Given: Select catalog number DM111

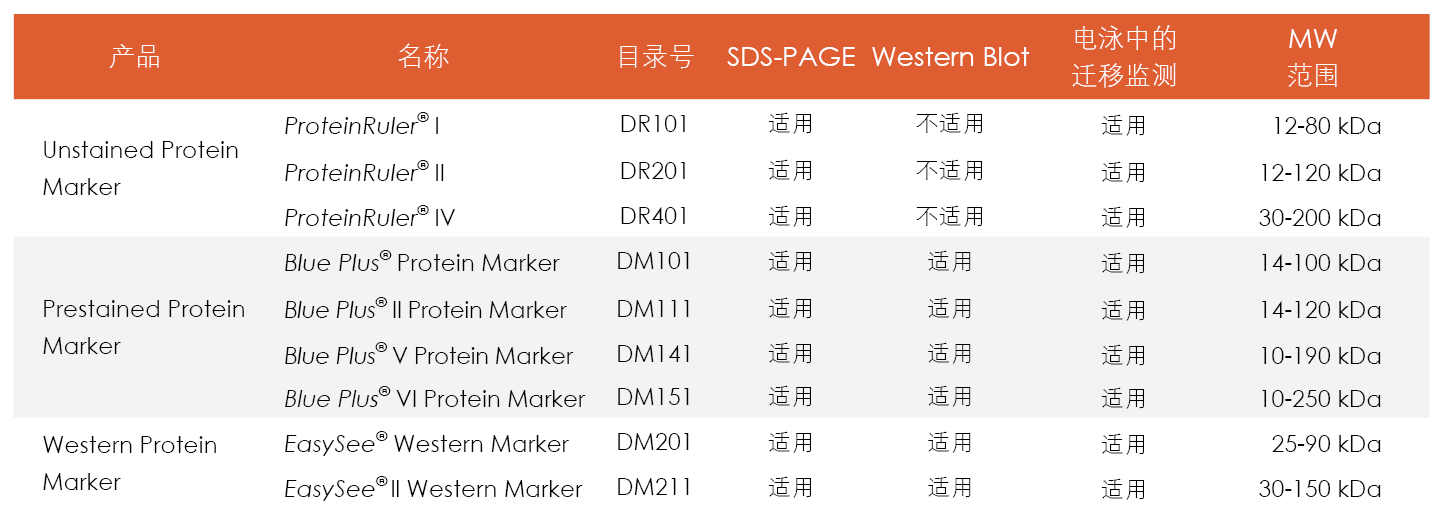Looking at the screenshot, I should click(654, 309).
